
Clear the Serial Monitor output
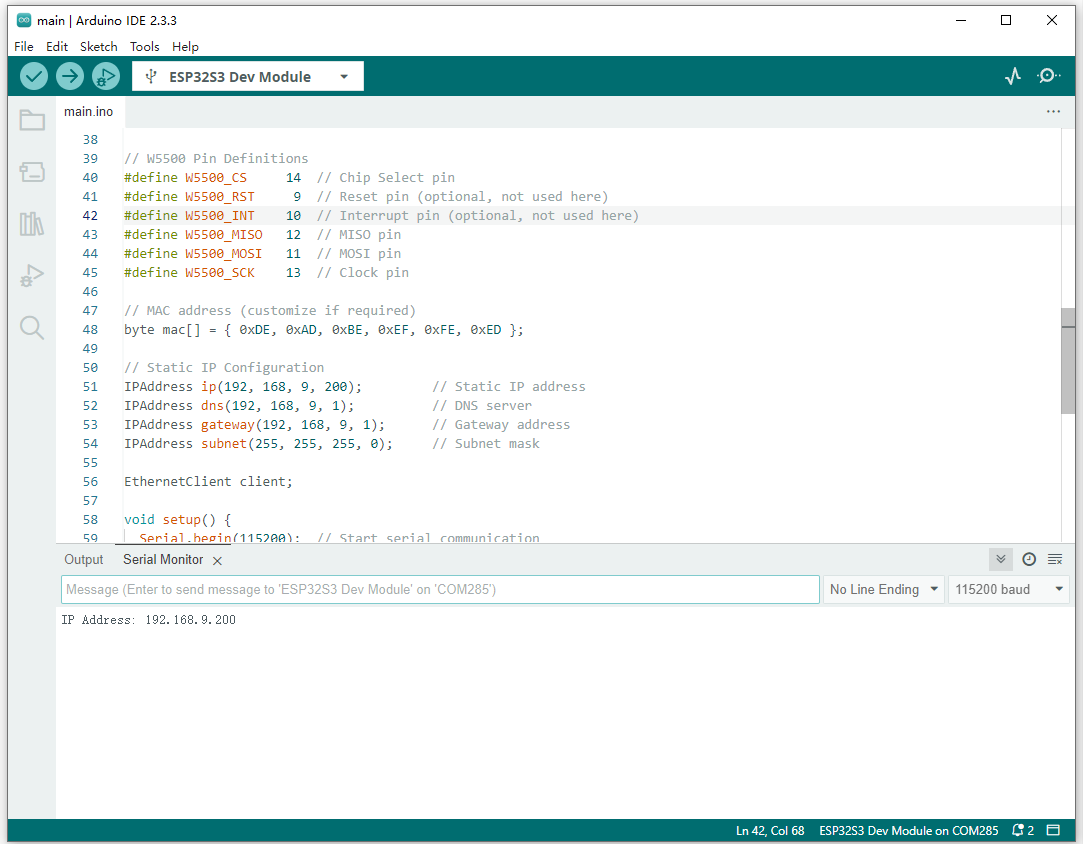[x=1055, y=559]
